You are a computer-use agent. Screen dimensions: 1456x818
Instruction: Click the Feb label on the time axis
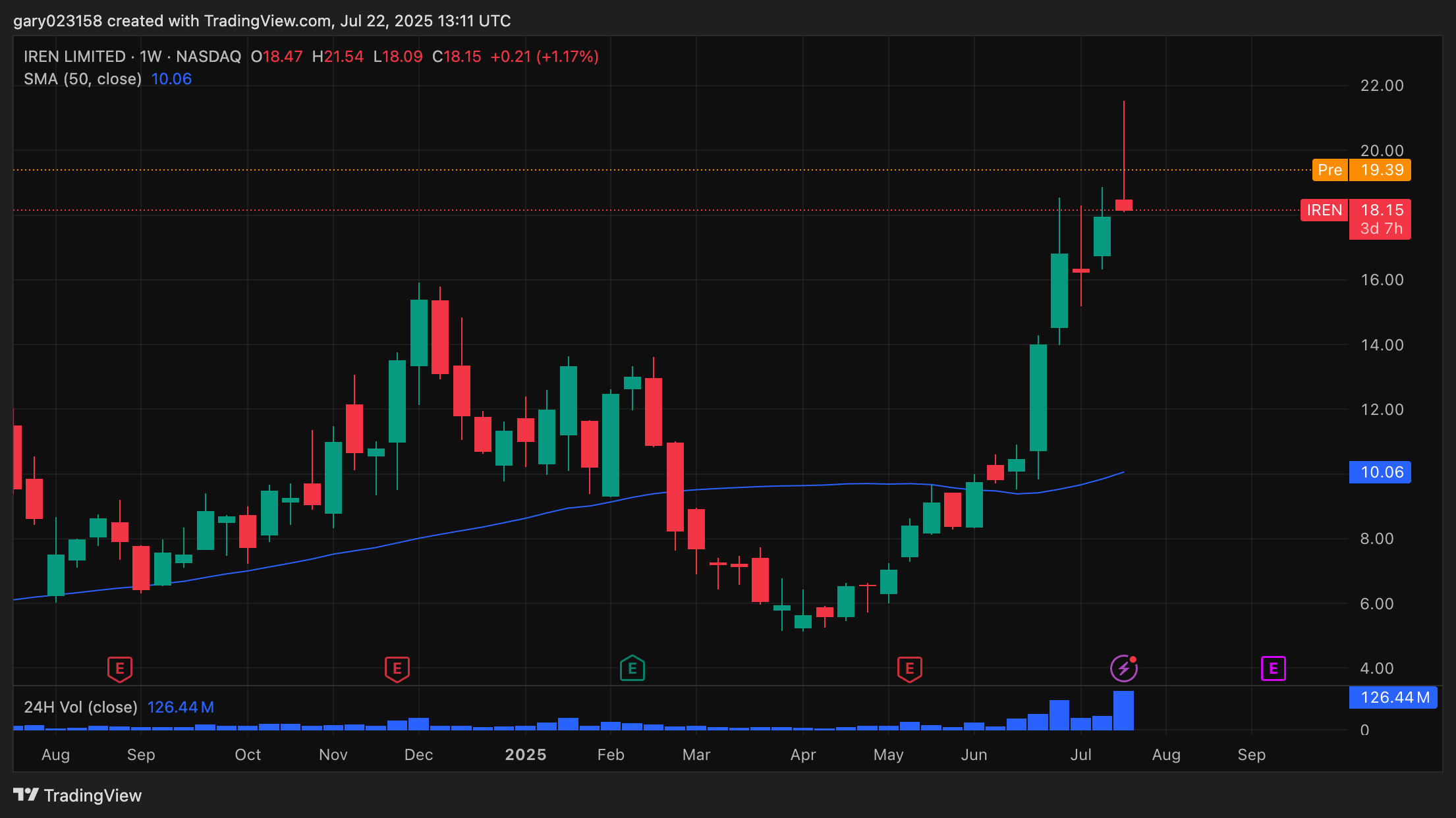click(611, 755)
